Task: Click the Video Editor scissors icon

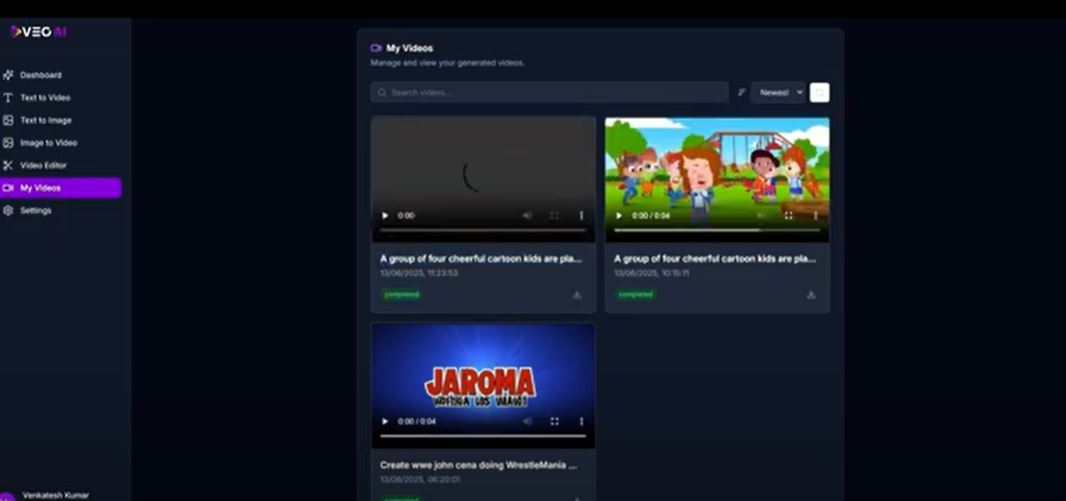Action: (8, 165)
